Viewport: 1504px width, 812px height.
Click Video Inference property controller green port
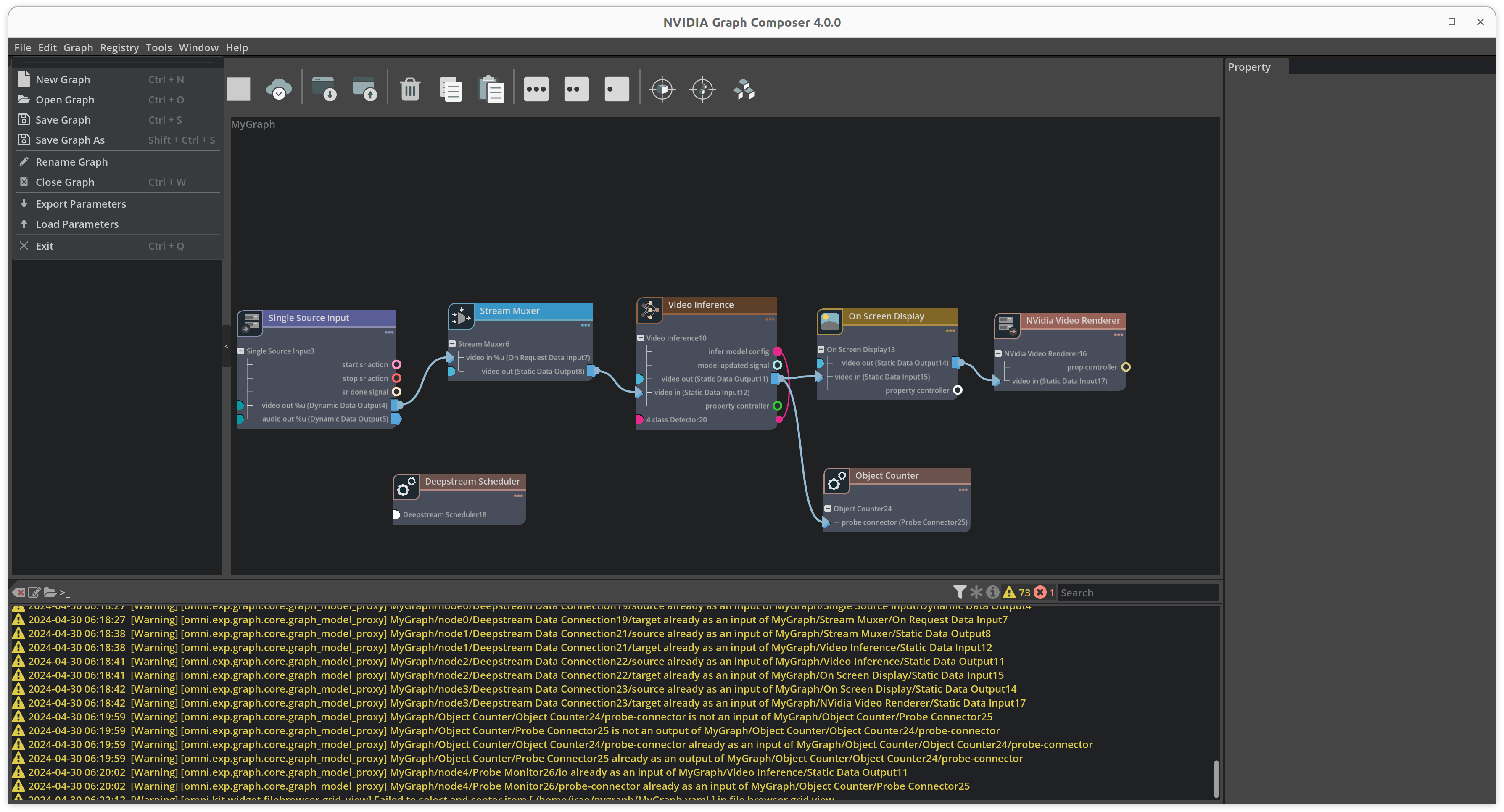tap(777, 406)
